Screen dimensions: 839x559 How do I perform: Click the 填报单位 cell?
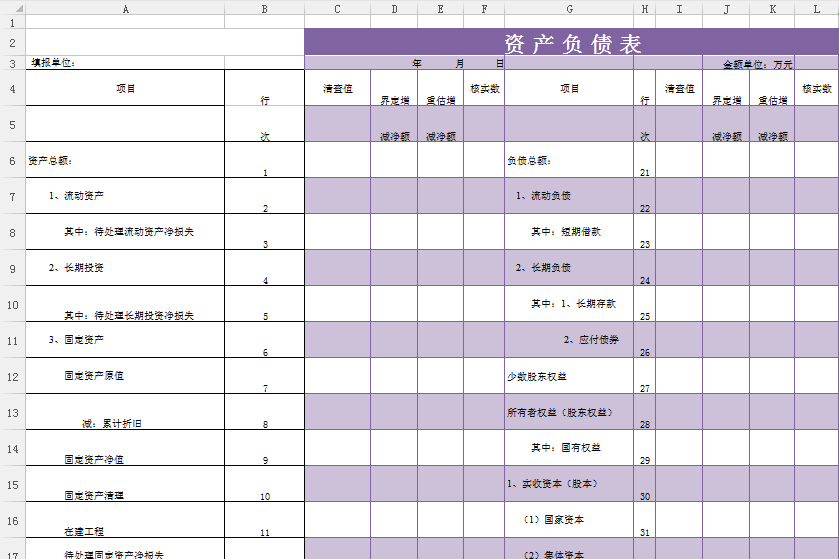tap(125, 63)
